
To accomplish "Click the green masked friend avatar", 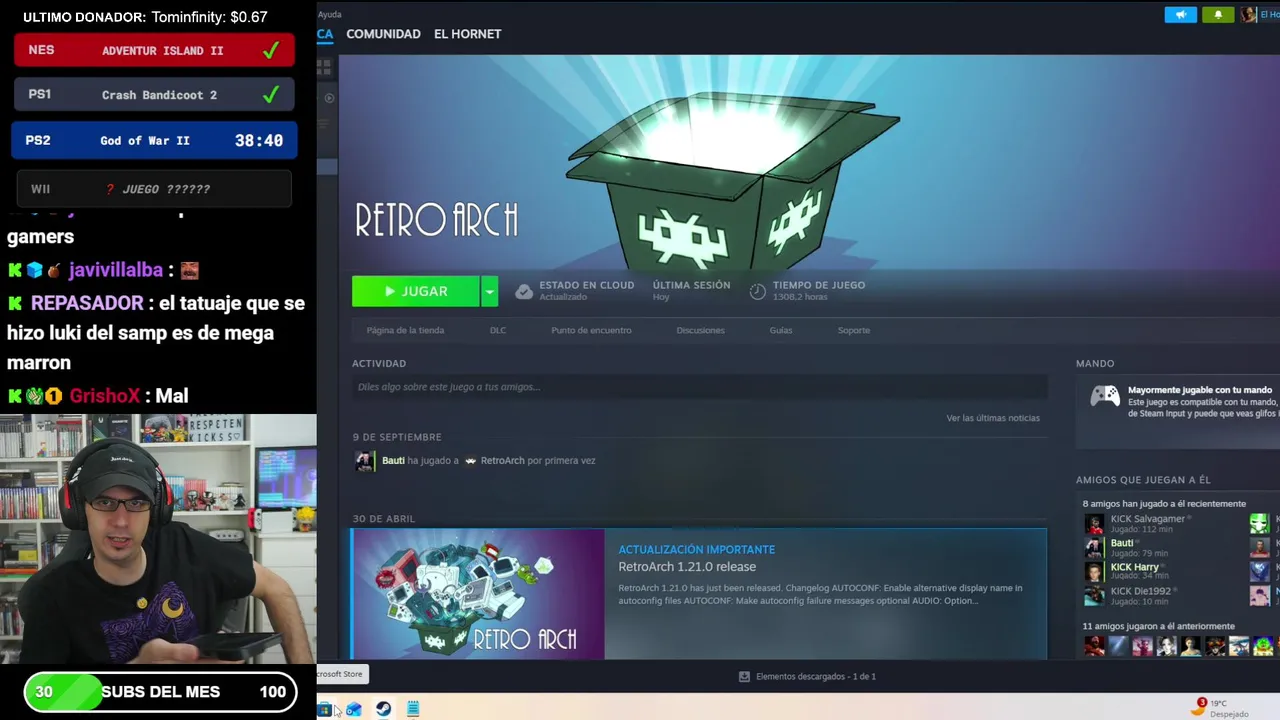I will [1259, 523].
